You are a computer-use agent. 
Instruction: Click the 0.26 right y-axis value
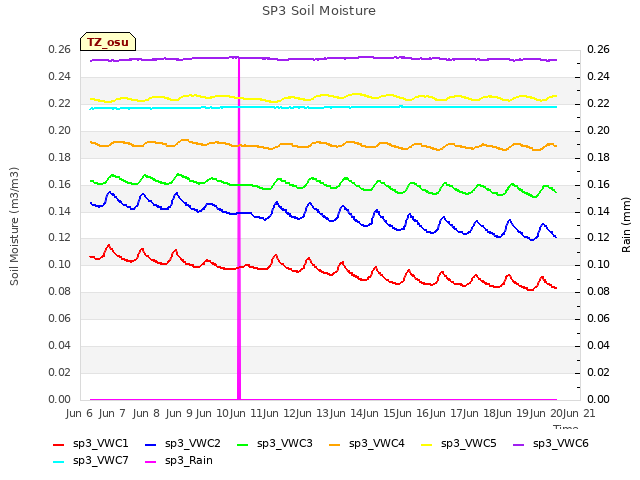598,49
